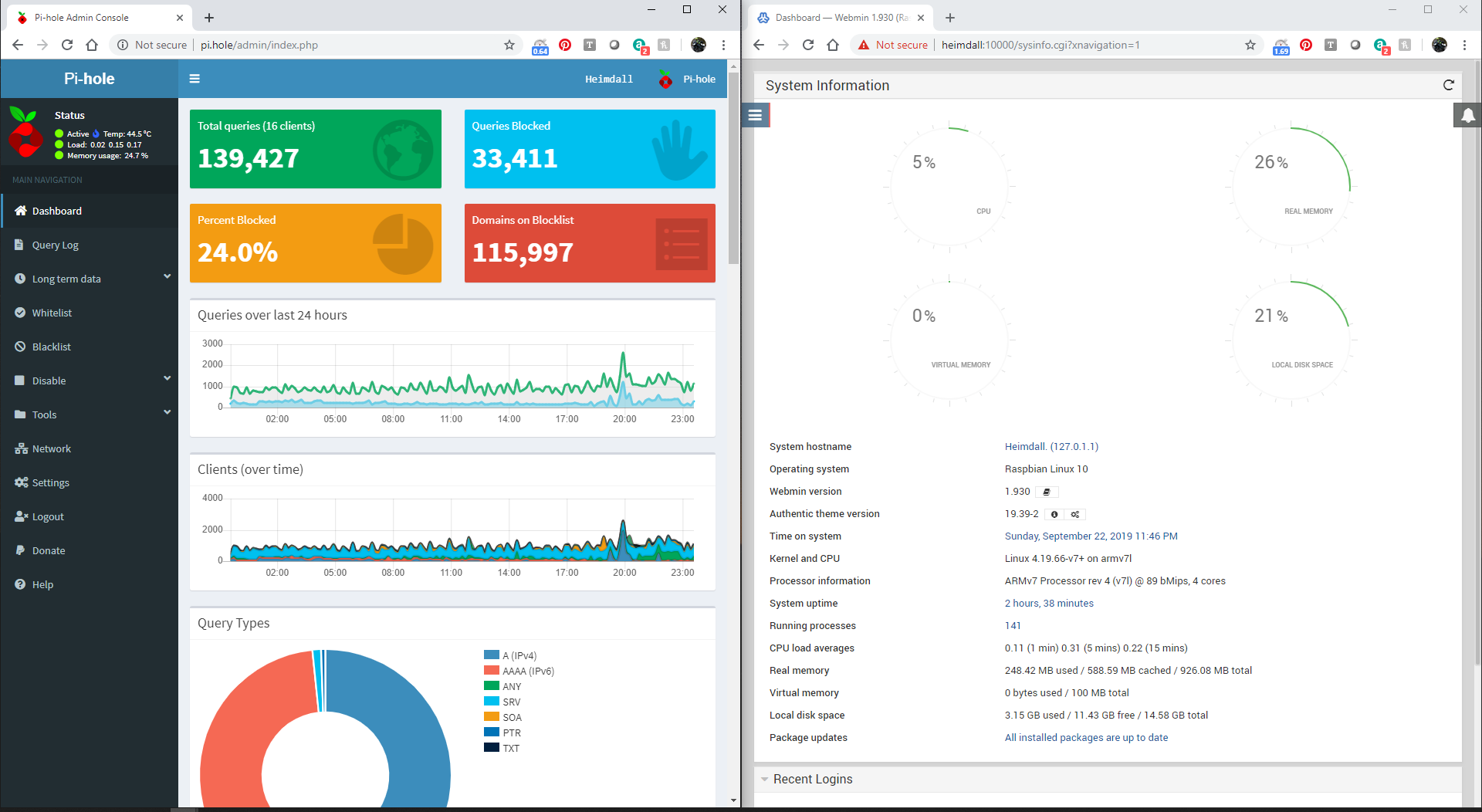1482x812 pixels.
Task: Open new tab in Pi-hole browser window
Action: tap(209, 18)
